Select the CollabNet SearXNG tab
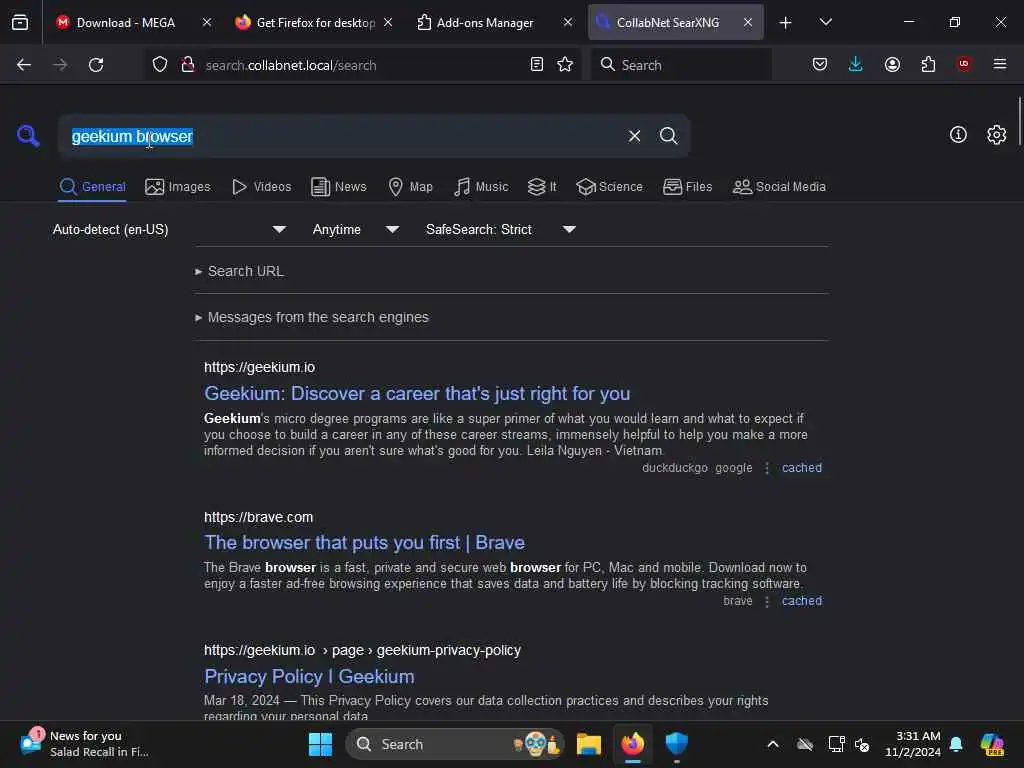The image size is (1024, 768). pyautogui.click(x=667, y=23)
